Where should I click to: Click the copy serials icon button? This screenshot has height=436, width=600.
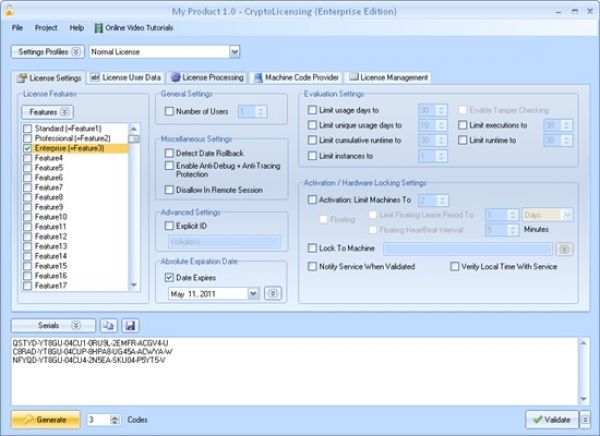(109, 325)
